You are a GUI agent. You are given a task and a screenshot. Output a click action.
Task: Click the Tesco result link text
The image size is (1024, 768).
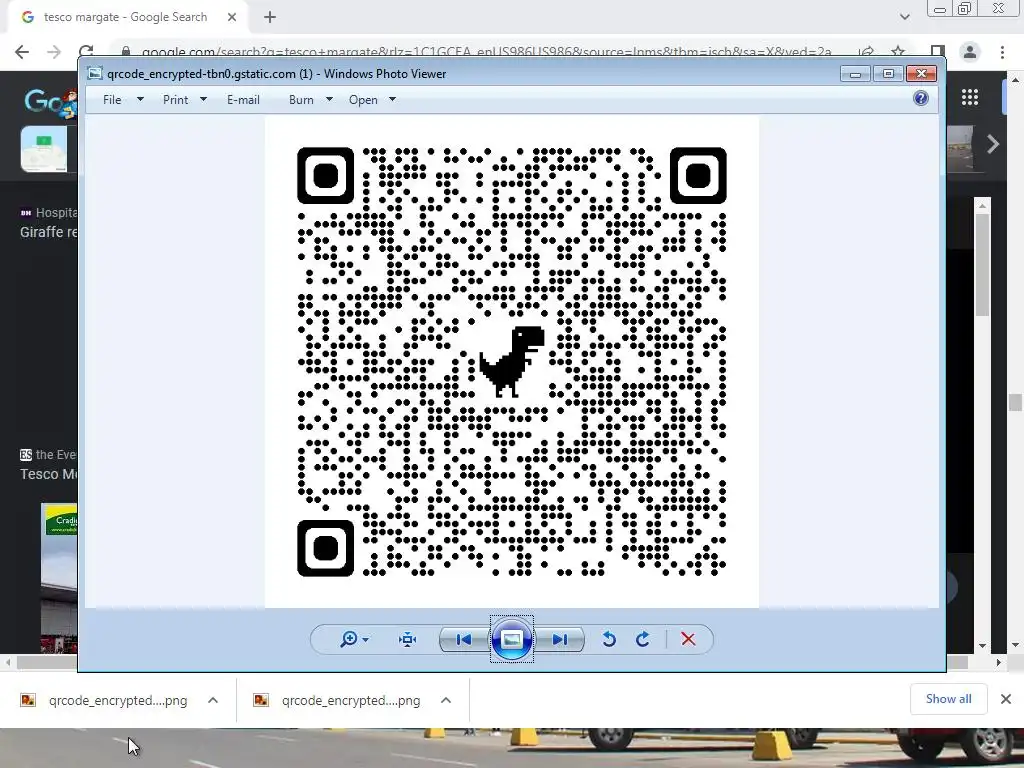coord(49,474)
